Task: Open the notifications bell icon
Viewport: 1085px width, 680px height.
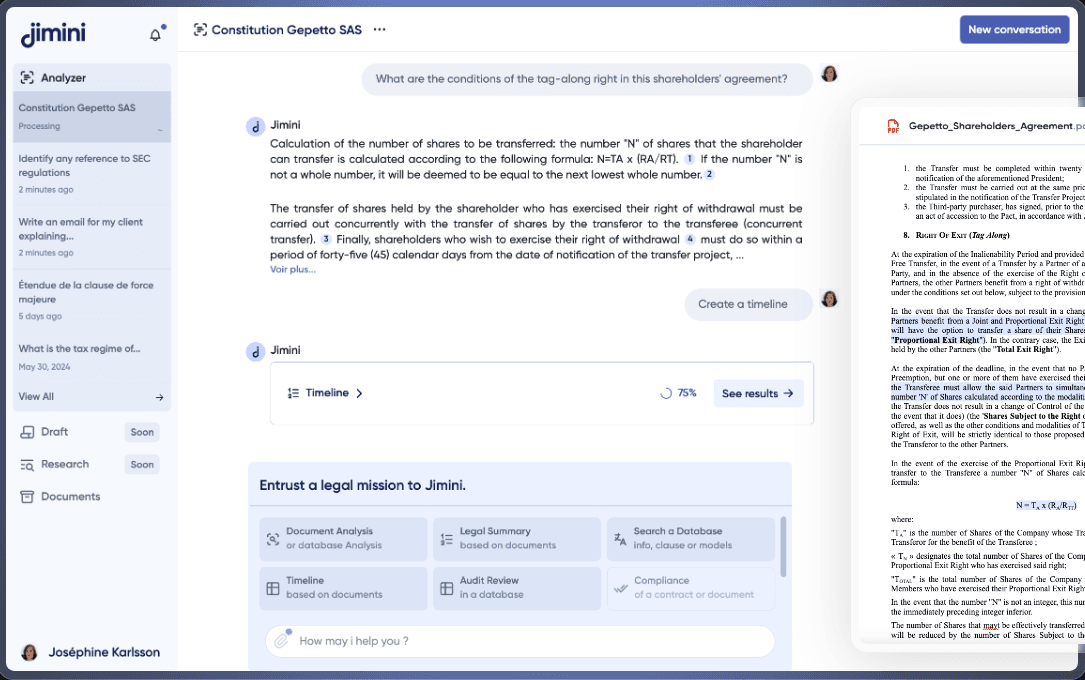Action: 156,35
